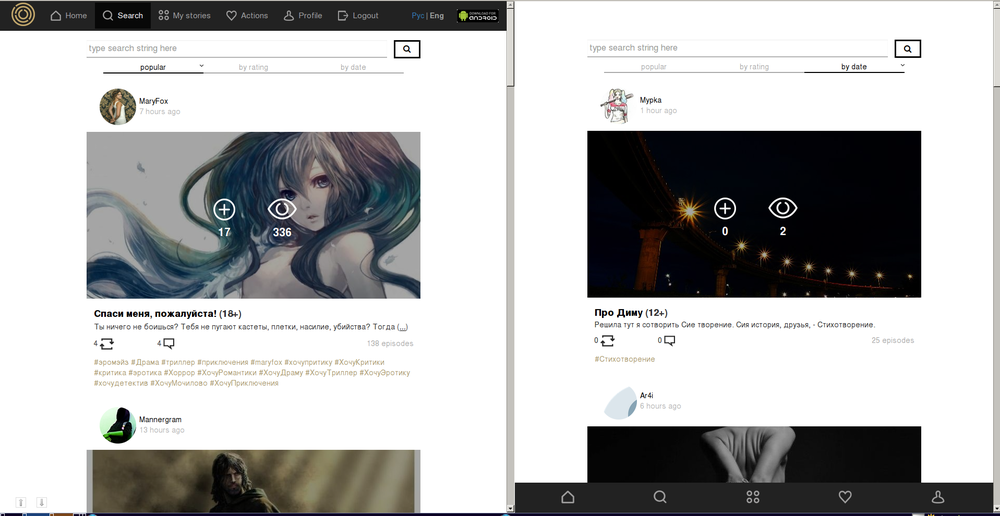This screenshot has height=516, width=1000.
Task: Switch language to Eng
Action: tap(437, 15)
